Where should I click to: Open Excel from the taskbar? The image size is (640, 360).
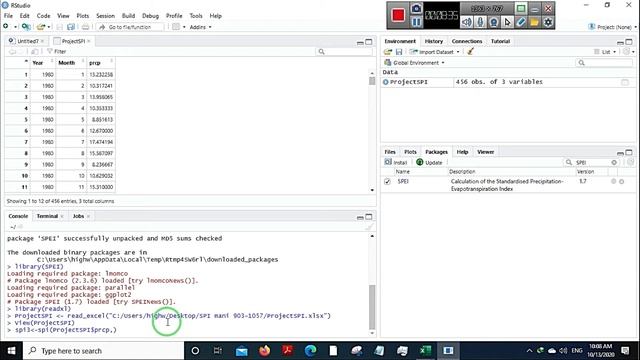[425, 351]
